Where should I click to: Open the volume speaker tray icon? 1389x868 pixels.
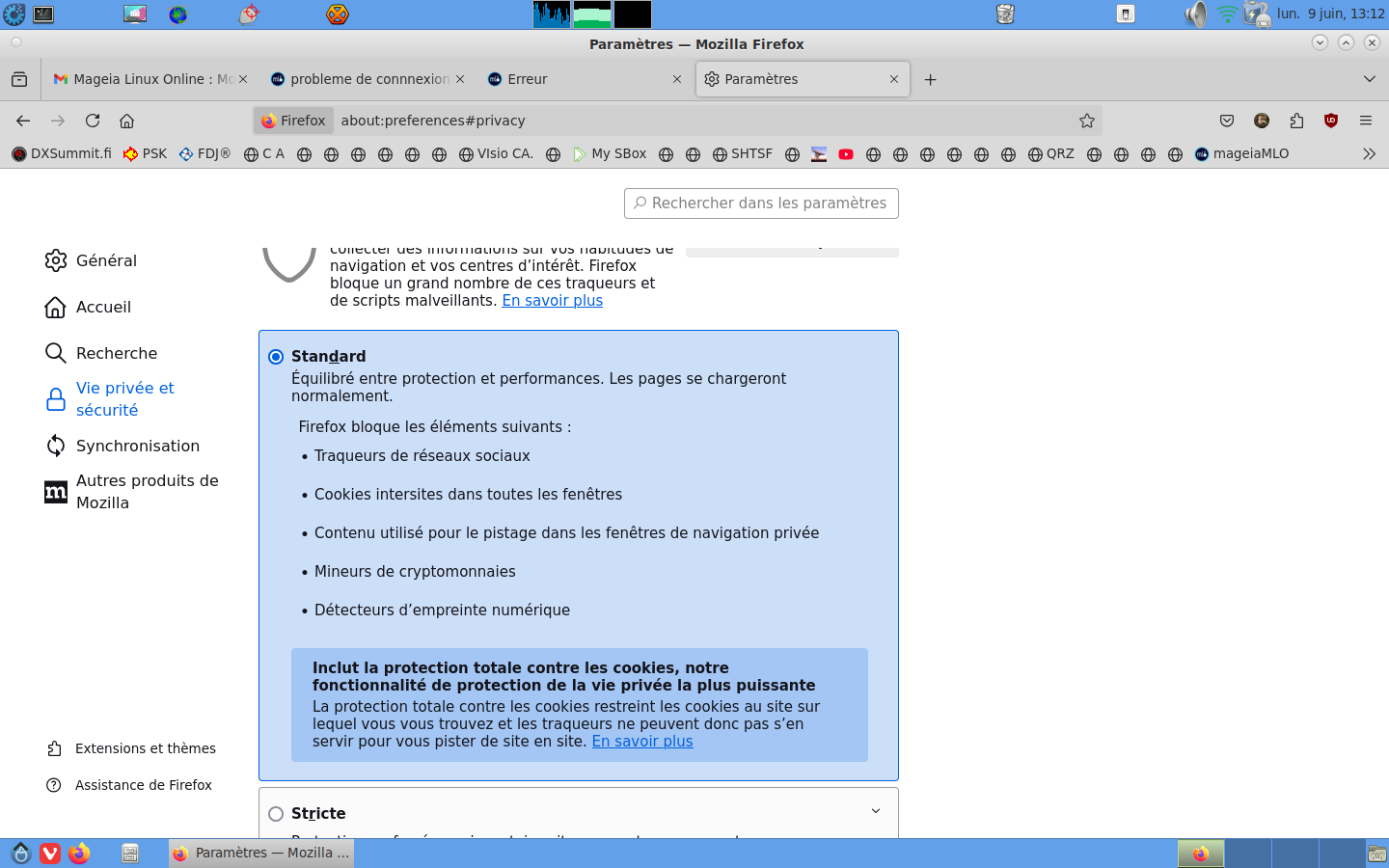pos(1196,14)
